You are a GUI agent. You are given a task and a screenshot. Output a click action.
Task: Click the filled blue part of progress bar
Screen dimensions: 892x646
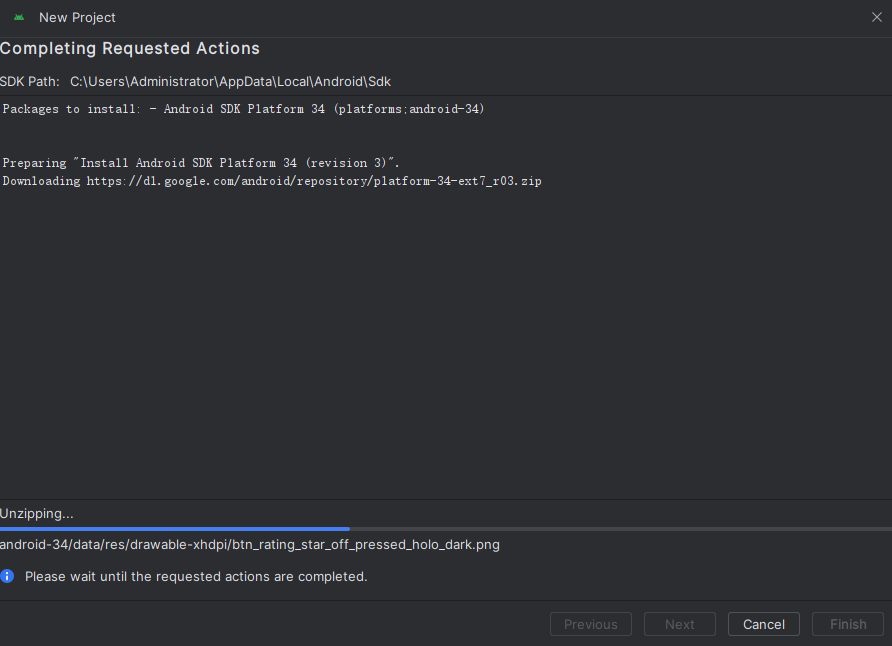pos(175,529)
